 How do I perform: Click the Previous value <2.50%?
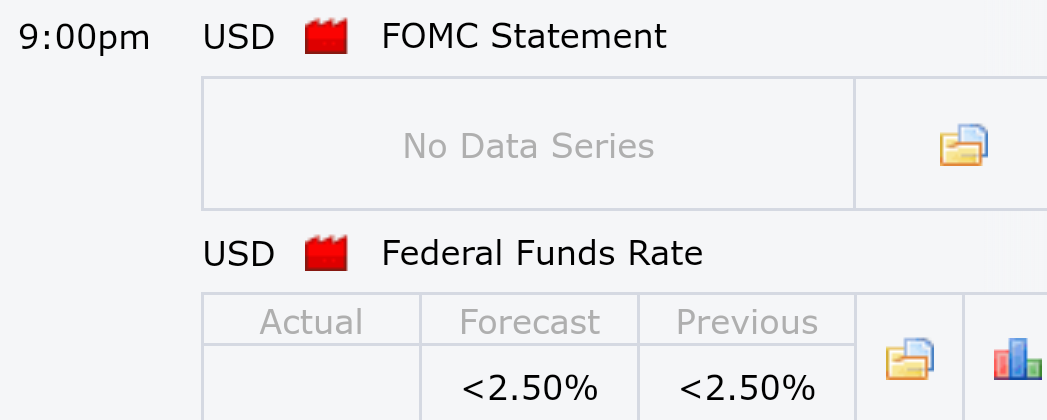747,388
